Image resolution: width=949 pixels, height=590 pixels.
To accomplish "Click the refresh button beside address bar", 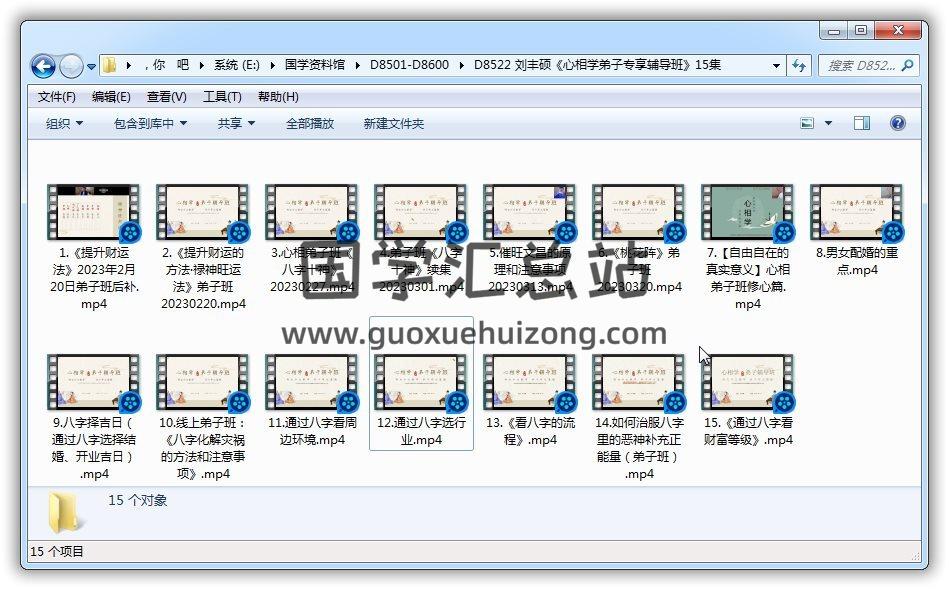I will pyautogui.click(x=799, y=66).
